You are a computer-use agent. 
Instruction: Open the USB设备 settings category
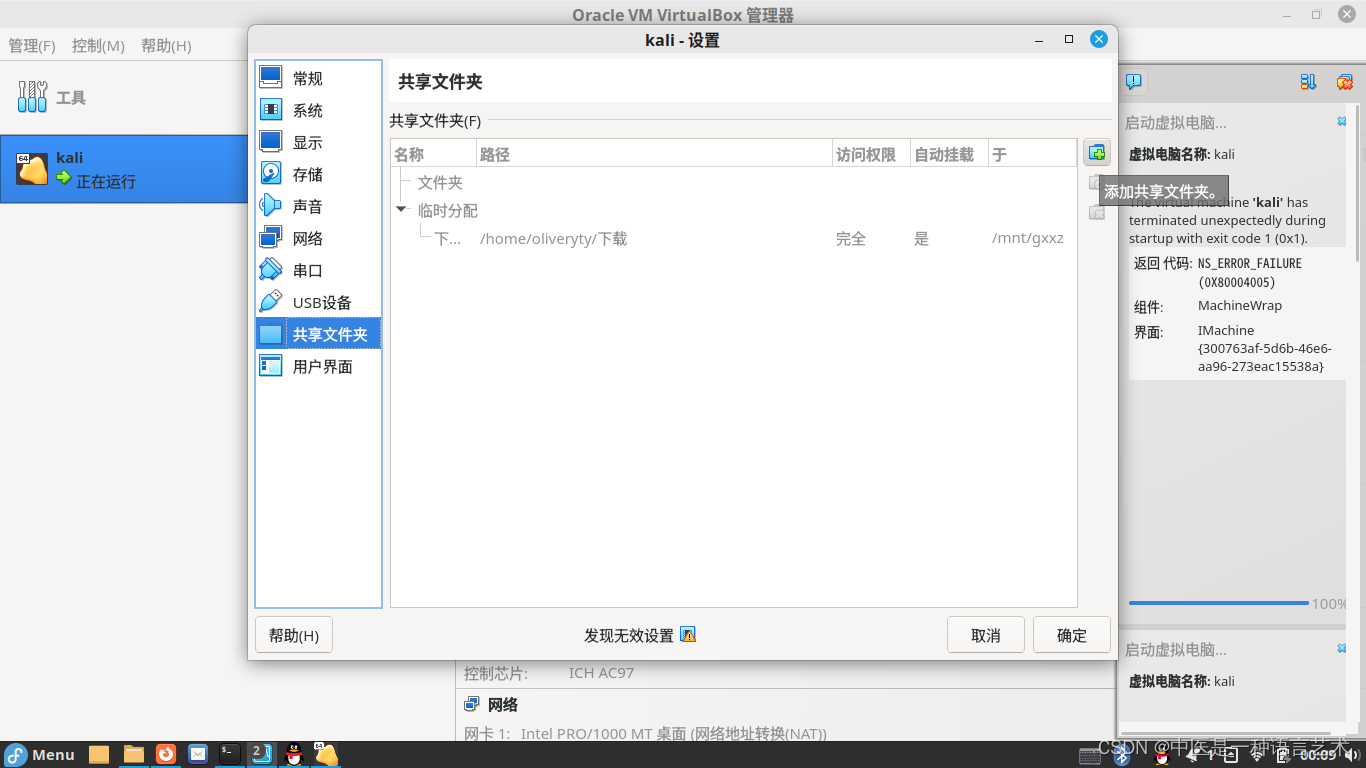pyautogui.click(x=318, y=302)
